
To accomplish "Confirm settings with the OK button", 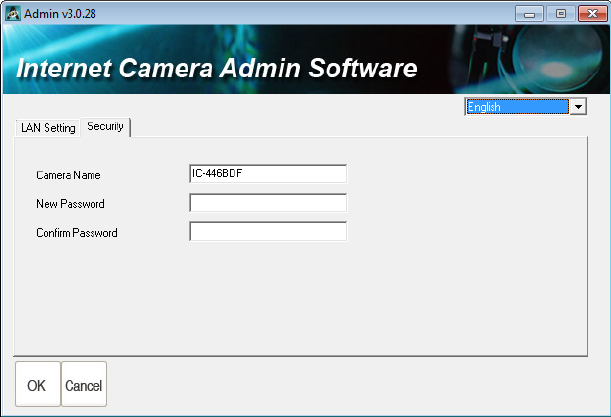I will (37, 384).
